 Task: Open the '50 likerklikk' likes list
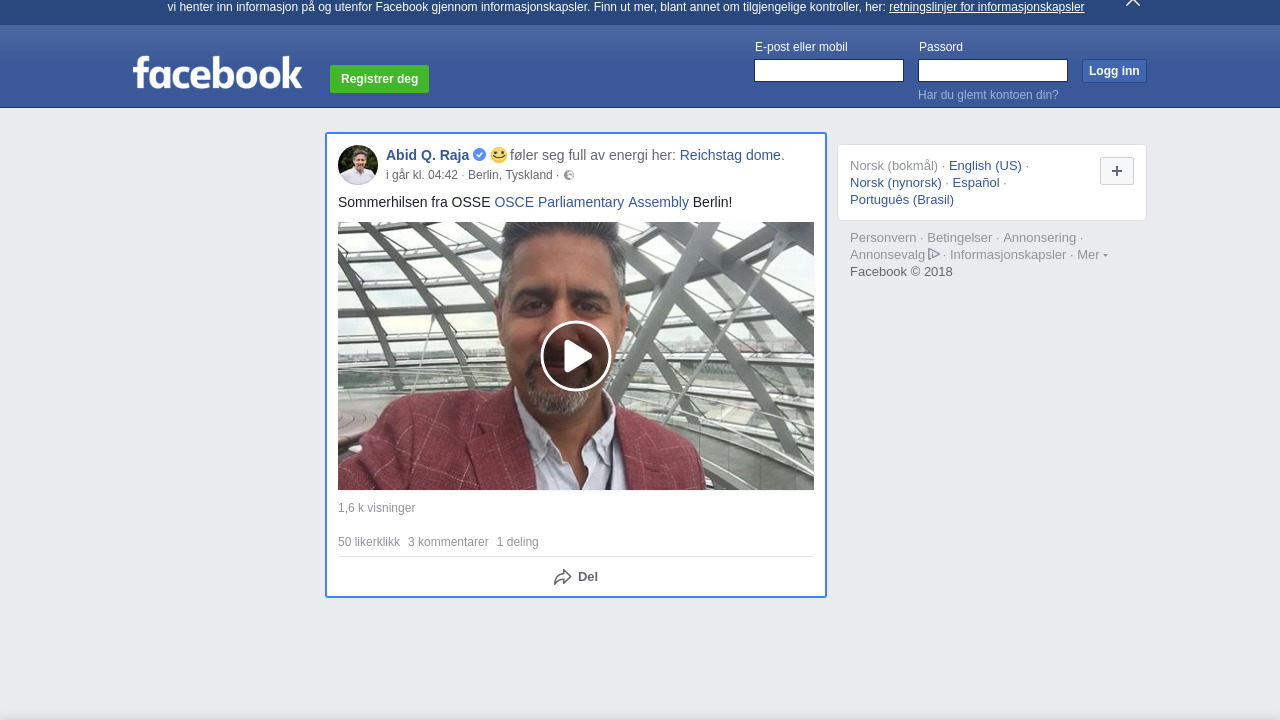click(369, 542)
